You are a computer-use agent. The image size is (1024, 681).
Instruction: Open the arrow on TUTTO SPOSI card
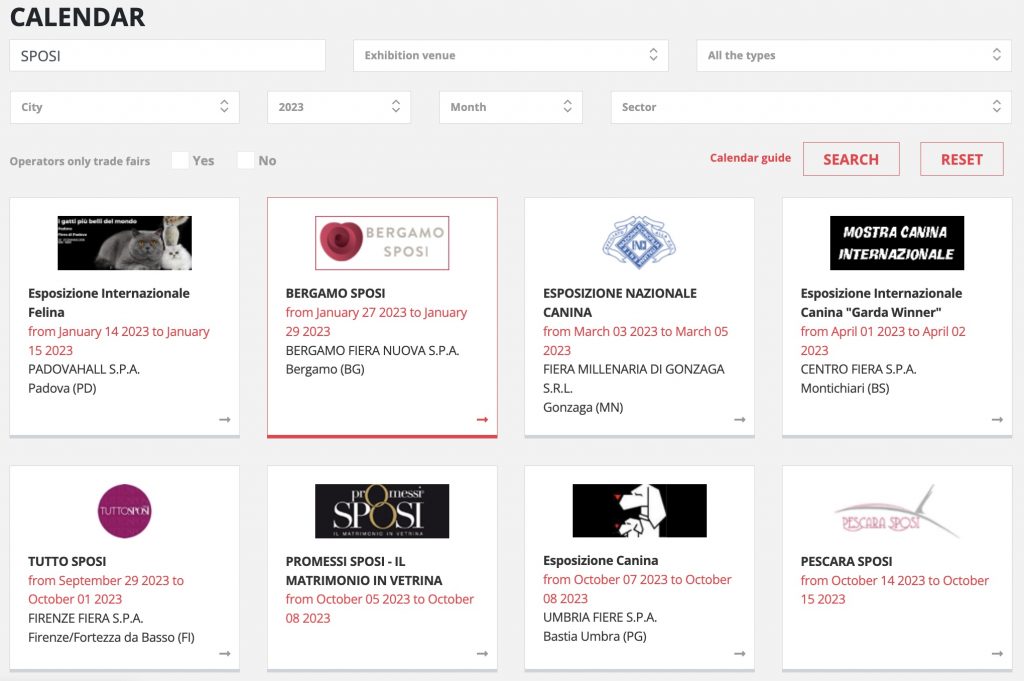pyautogui.click(x=225, y=653)
